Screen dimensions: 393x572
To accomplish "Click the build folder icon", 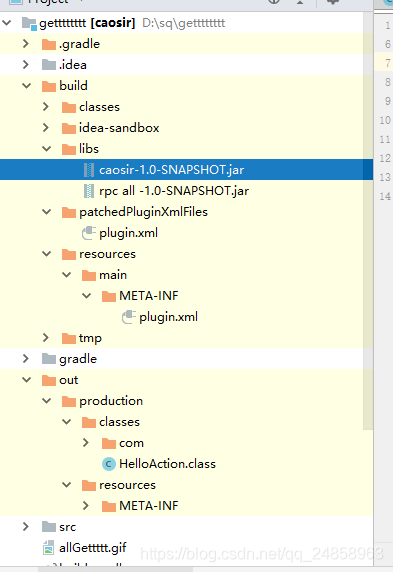I will tap(49, 86).
